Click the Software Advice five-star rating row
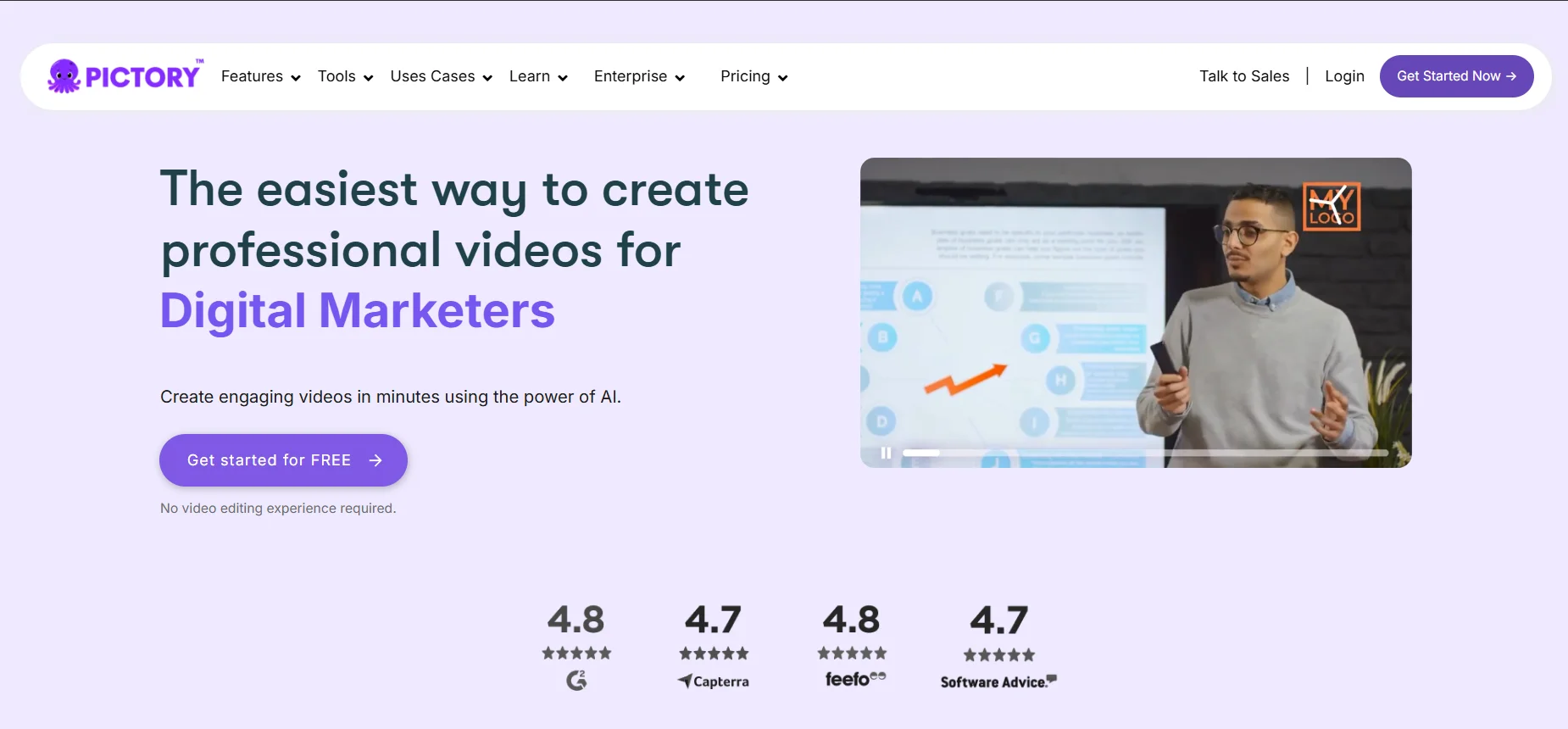The height and width of the screenshot is (729, 1568). 999,655
